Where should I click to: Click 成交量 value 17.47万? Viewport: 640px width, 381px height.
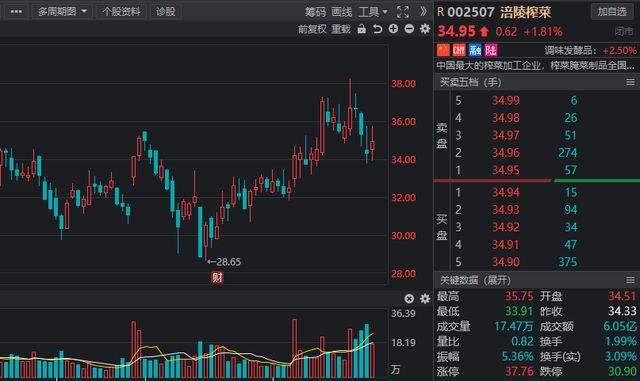pyautogui.click(x=513, y=326)
